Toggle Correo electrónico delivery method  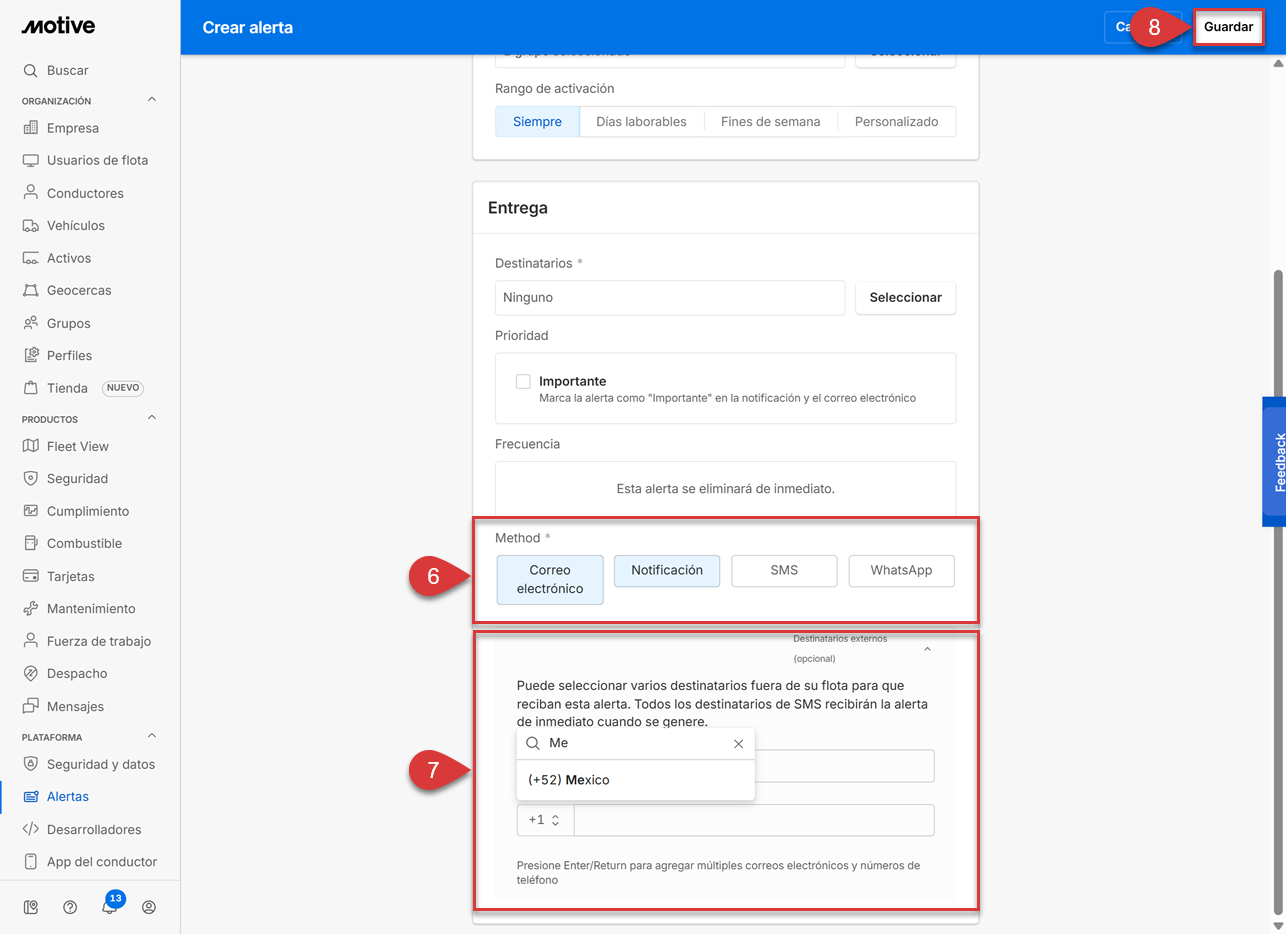click(550, 580)
